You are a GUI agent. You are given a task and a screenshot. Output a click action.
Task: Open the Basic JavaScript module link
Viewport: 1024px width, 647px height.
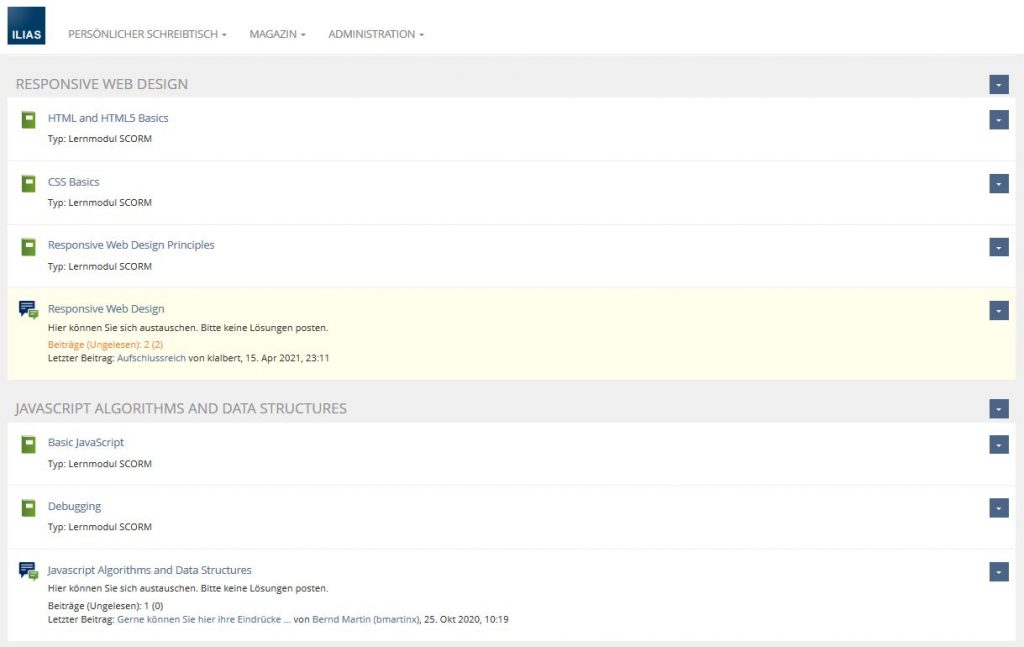pyautogui.click(x=86, y=442)
